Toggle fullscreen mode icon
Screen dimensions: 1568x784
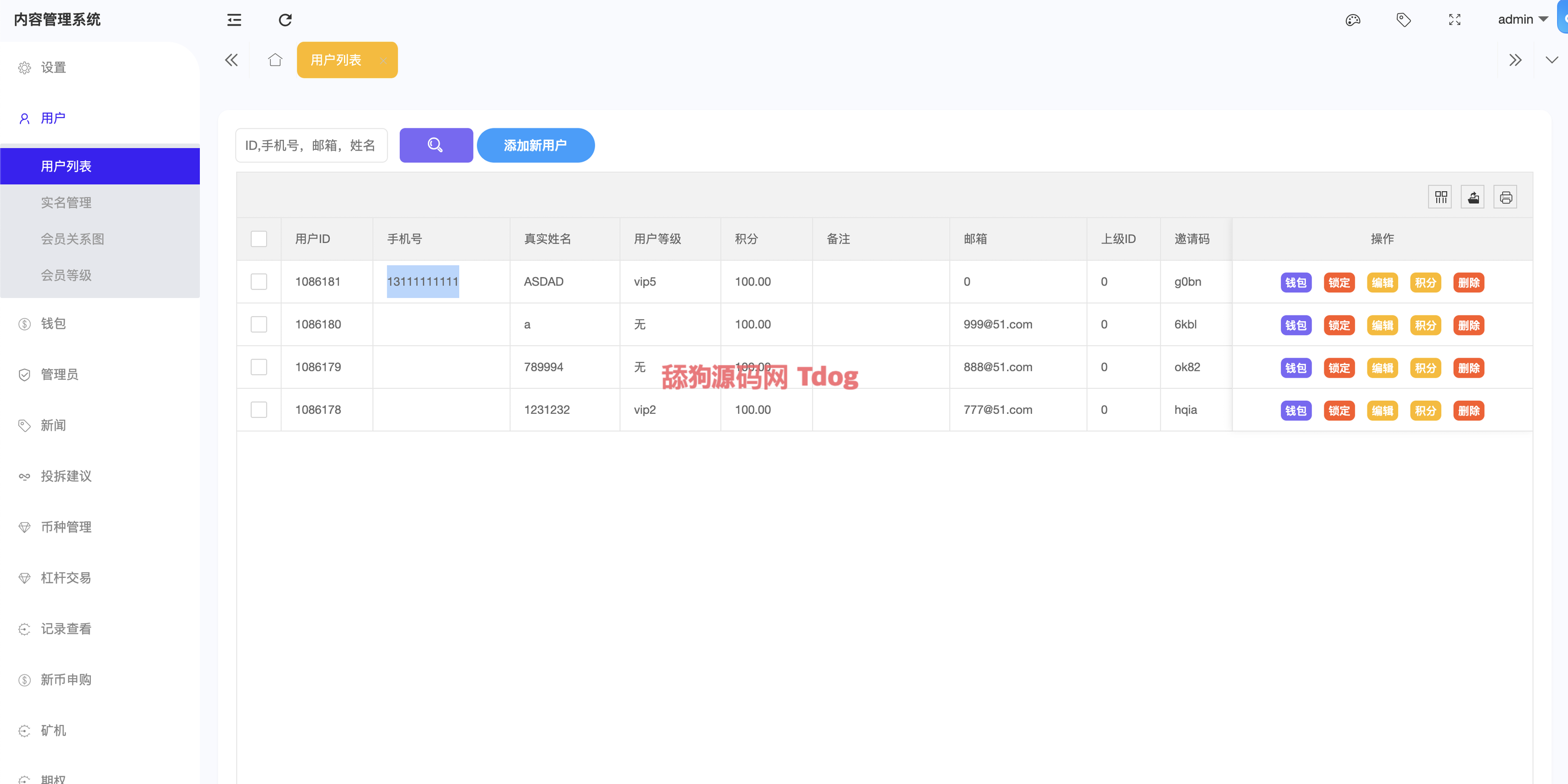[x=1454, y=20]
